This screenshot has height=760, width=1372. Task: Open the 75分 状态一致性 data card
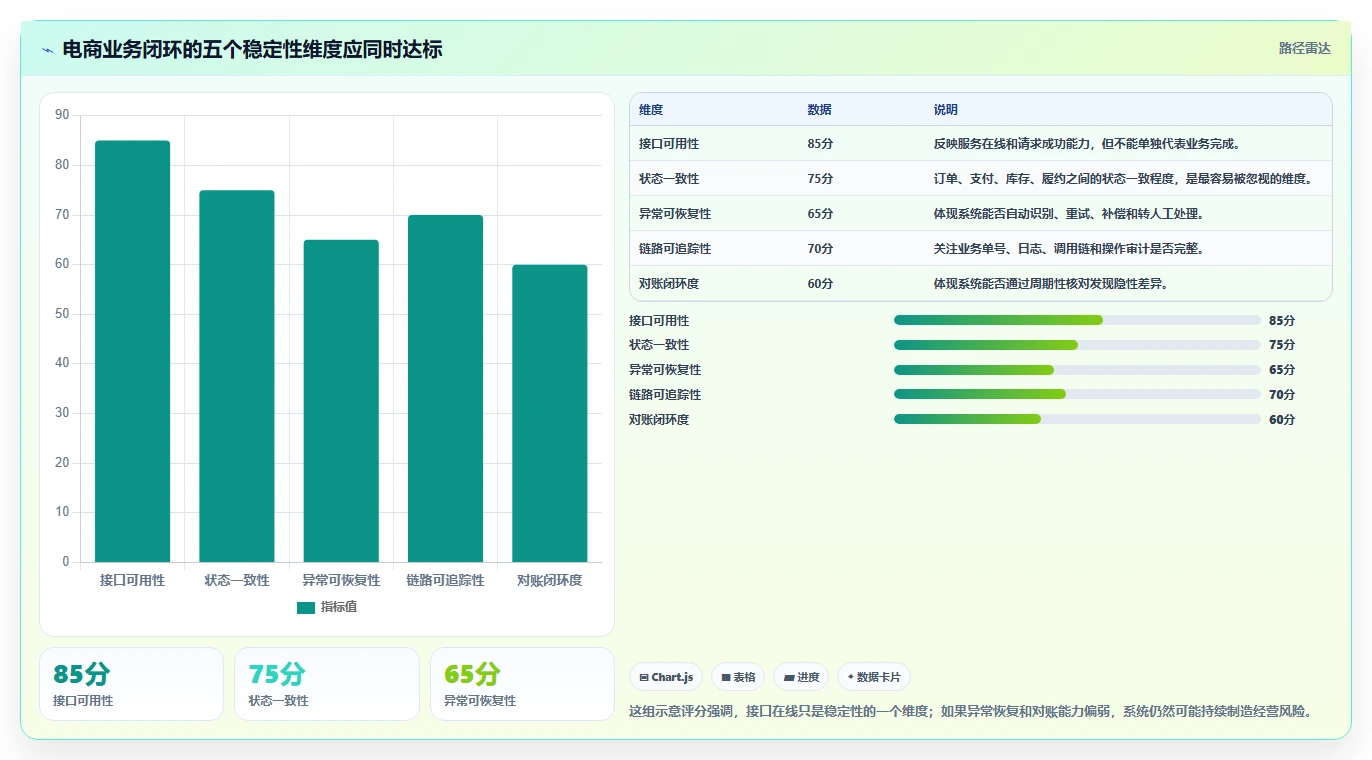tap(327, 684)
